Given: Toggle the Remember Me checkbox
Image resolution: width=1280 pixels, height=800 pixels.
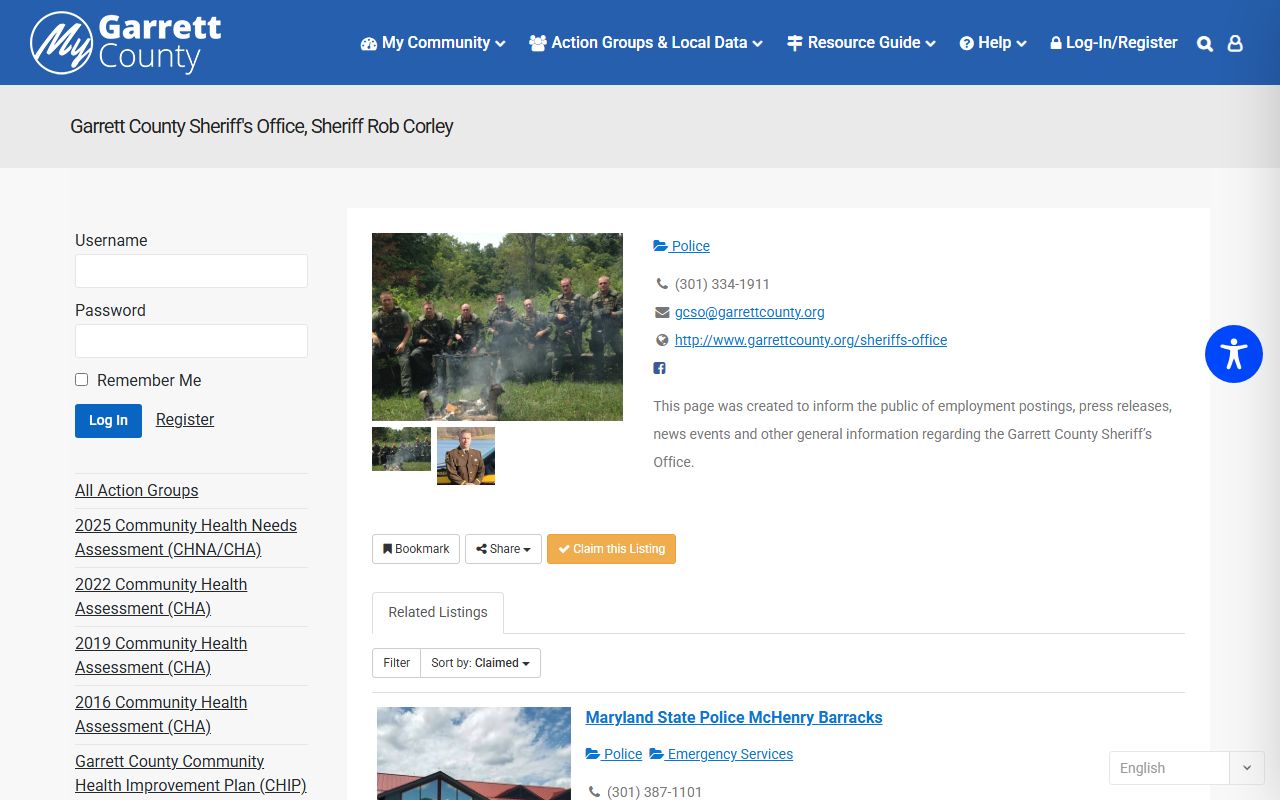Looking at the screenshot, I should coord(82,380).
